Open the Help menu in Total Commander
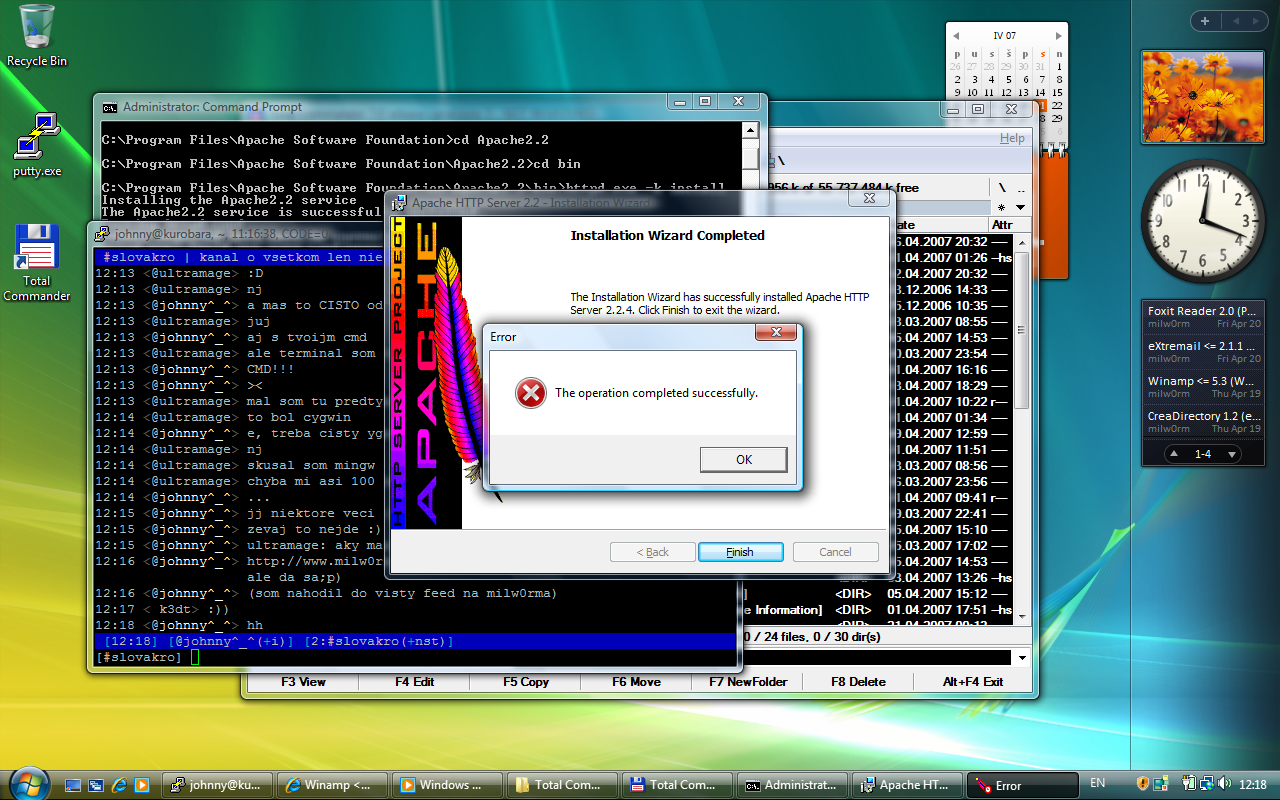 1012,138
